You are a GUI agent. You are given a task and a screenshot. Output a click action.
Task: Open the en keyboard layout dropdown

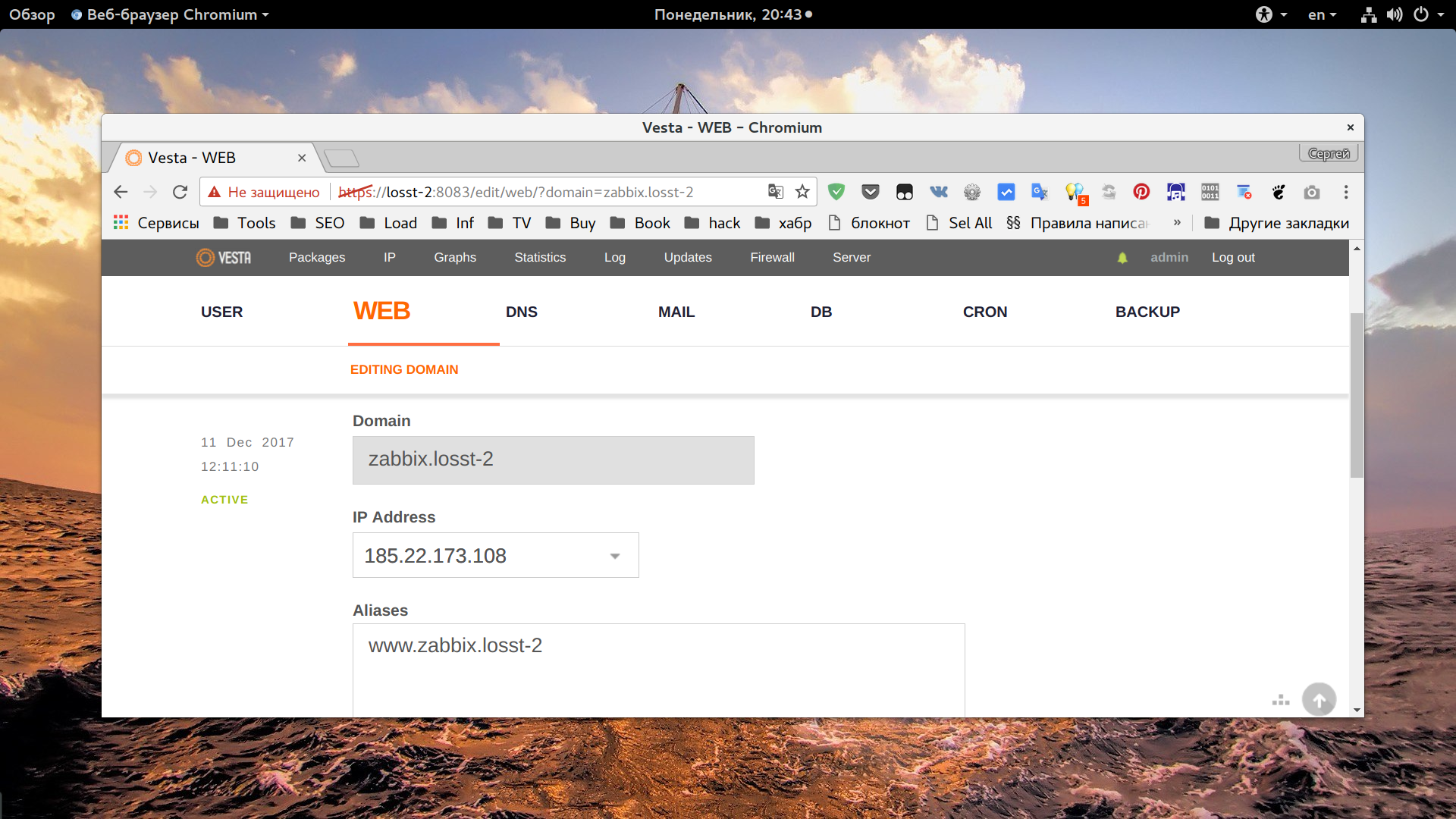click(1322, 14)
